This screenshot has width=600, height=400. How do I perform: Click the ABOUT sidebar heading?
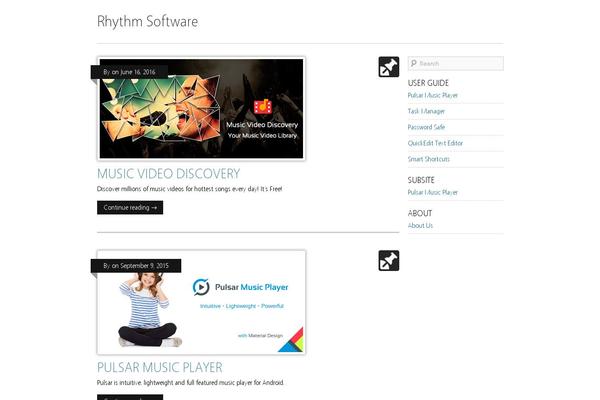(x=420, y=214)
